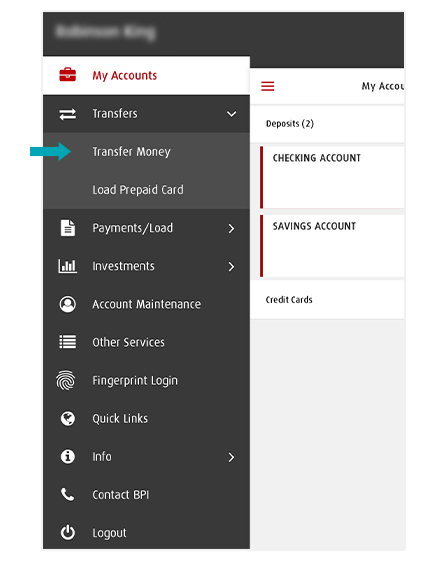Screen dimensions: 430x563
Task: Open the Investments menu label
Action: pyautogui.click(x=123, y=266)
